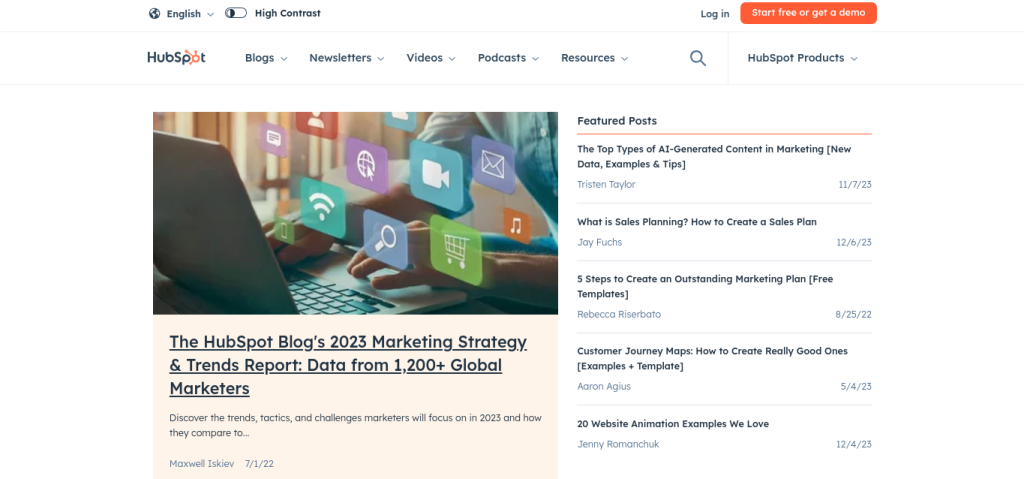Screen dimensions: 1024x479
Task: Click author Jay Fuchs
Action: click(600, 242)
